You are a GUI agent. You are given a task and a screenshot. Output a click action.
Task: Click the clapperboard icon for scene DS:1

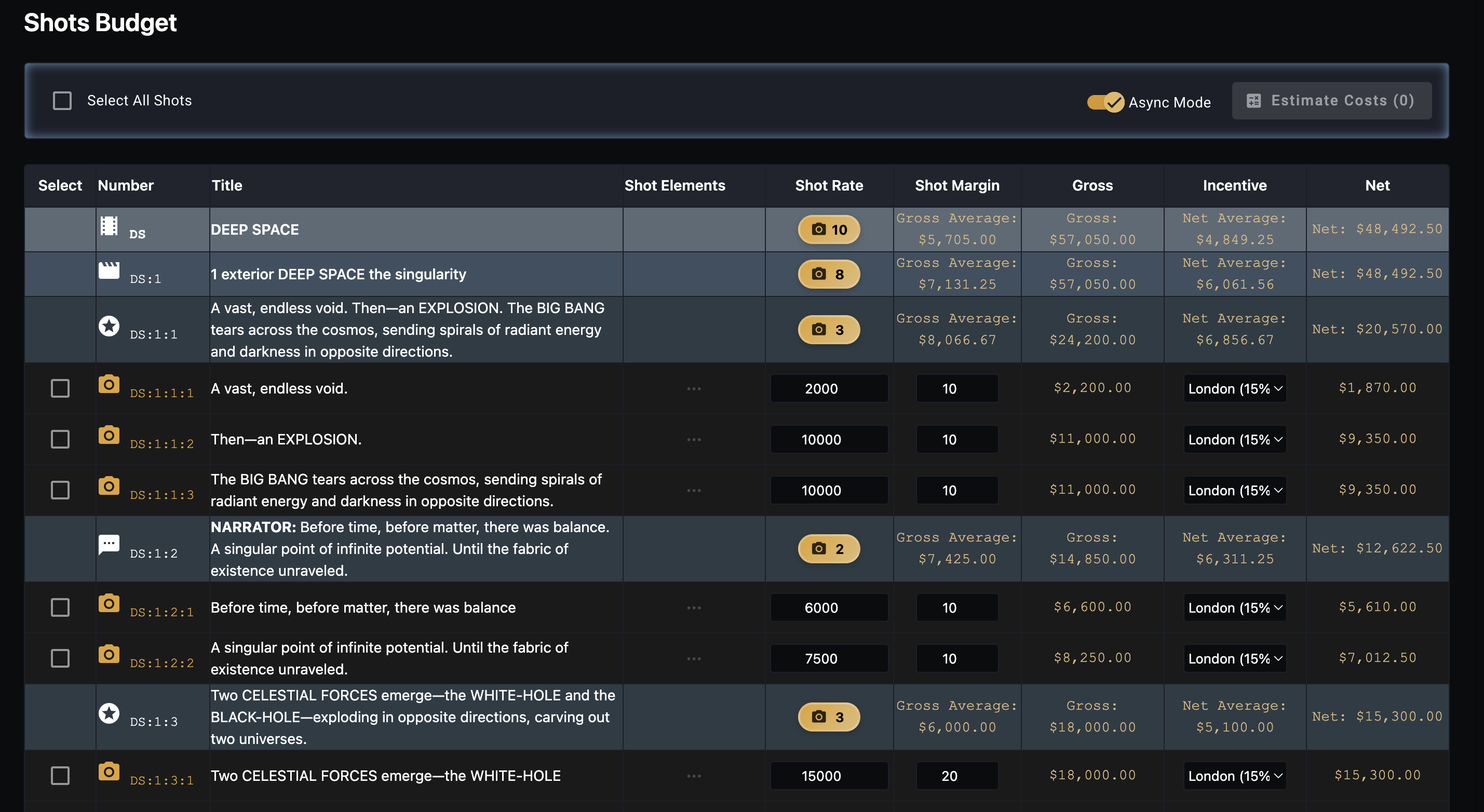(x=109, y=270)
